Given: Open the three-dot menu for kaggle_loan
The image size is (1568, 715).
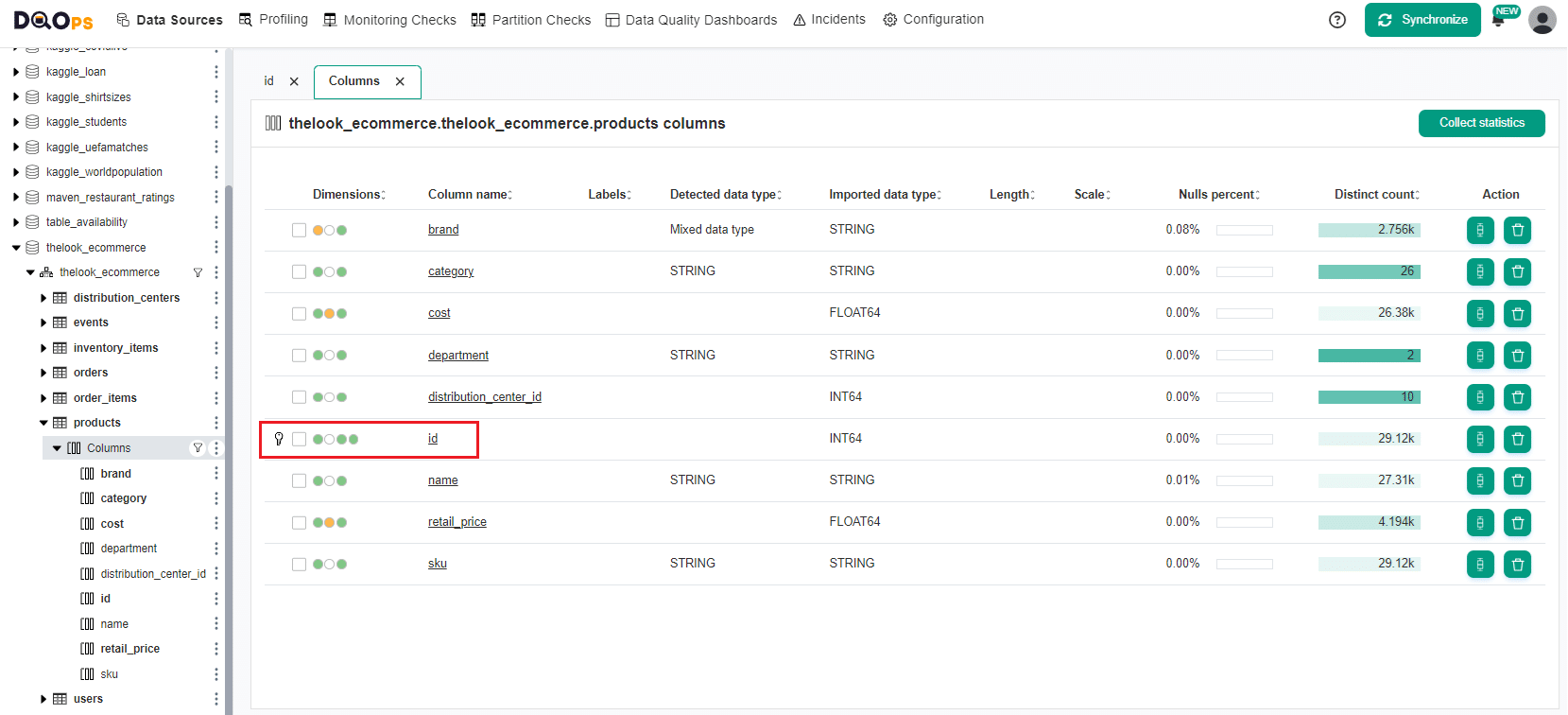Looking at the screenshot, I should click(x=215, y=72).
